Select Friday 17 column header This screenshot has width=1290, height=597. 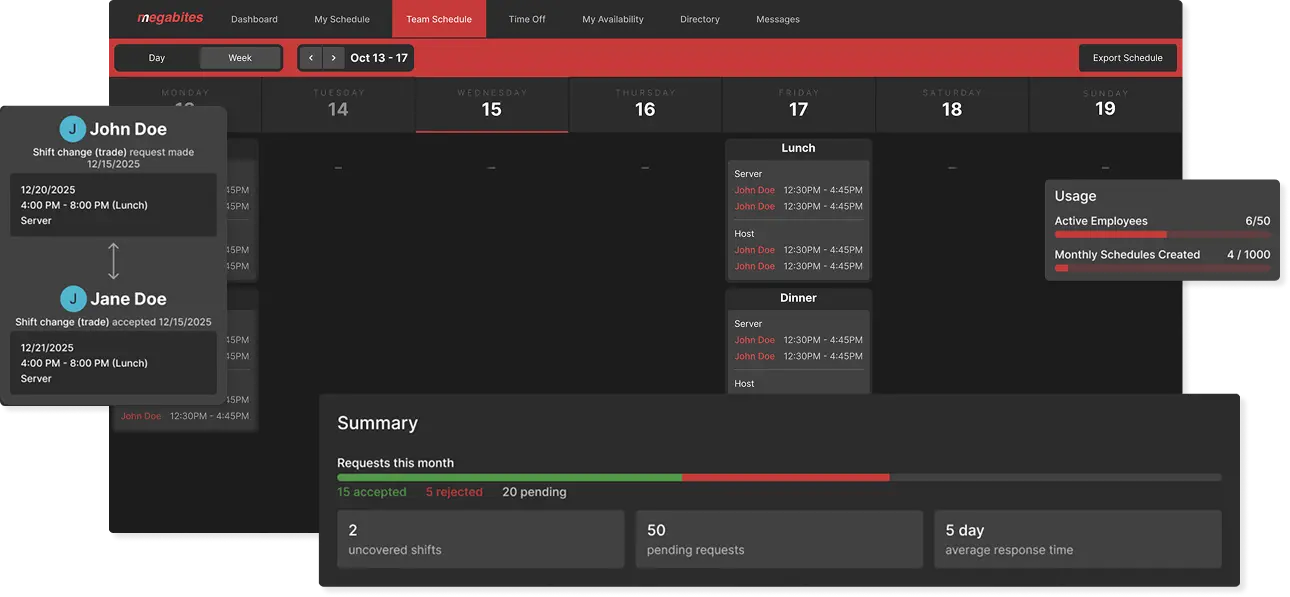point(798,104)
